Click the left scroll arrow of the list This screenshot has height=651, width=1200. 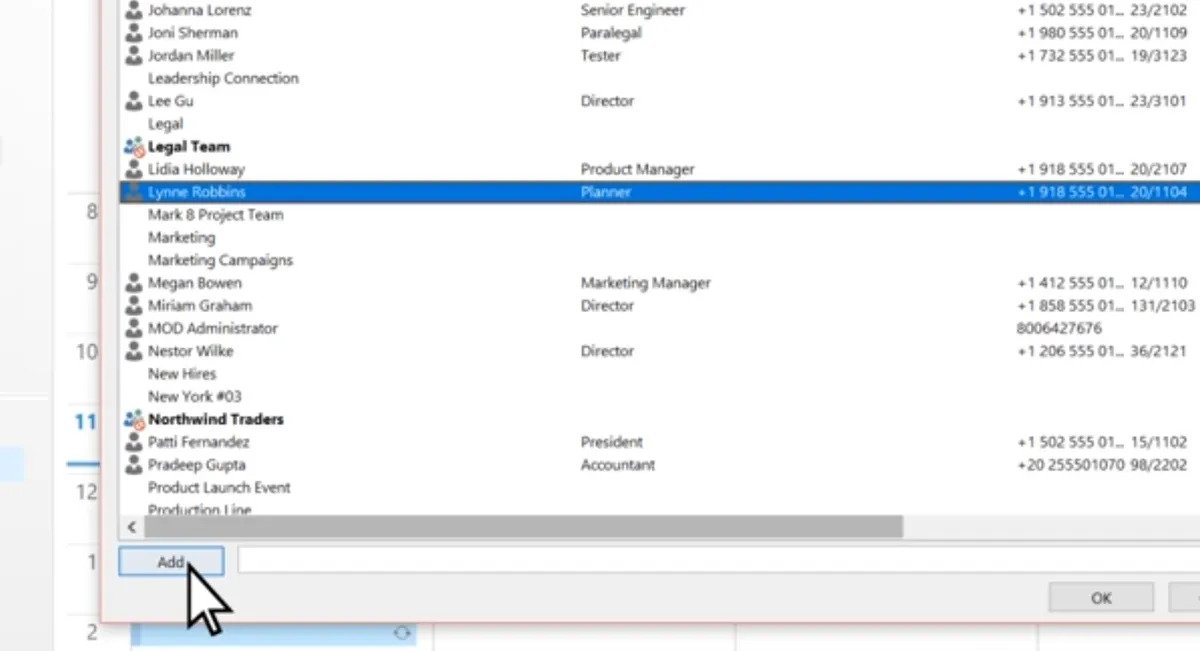coord(131,526)
